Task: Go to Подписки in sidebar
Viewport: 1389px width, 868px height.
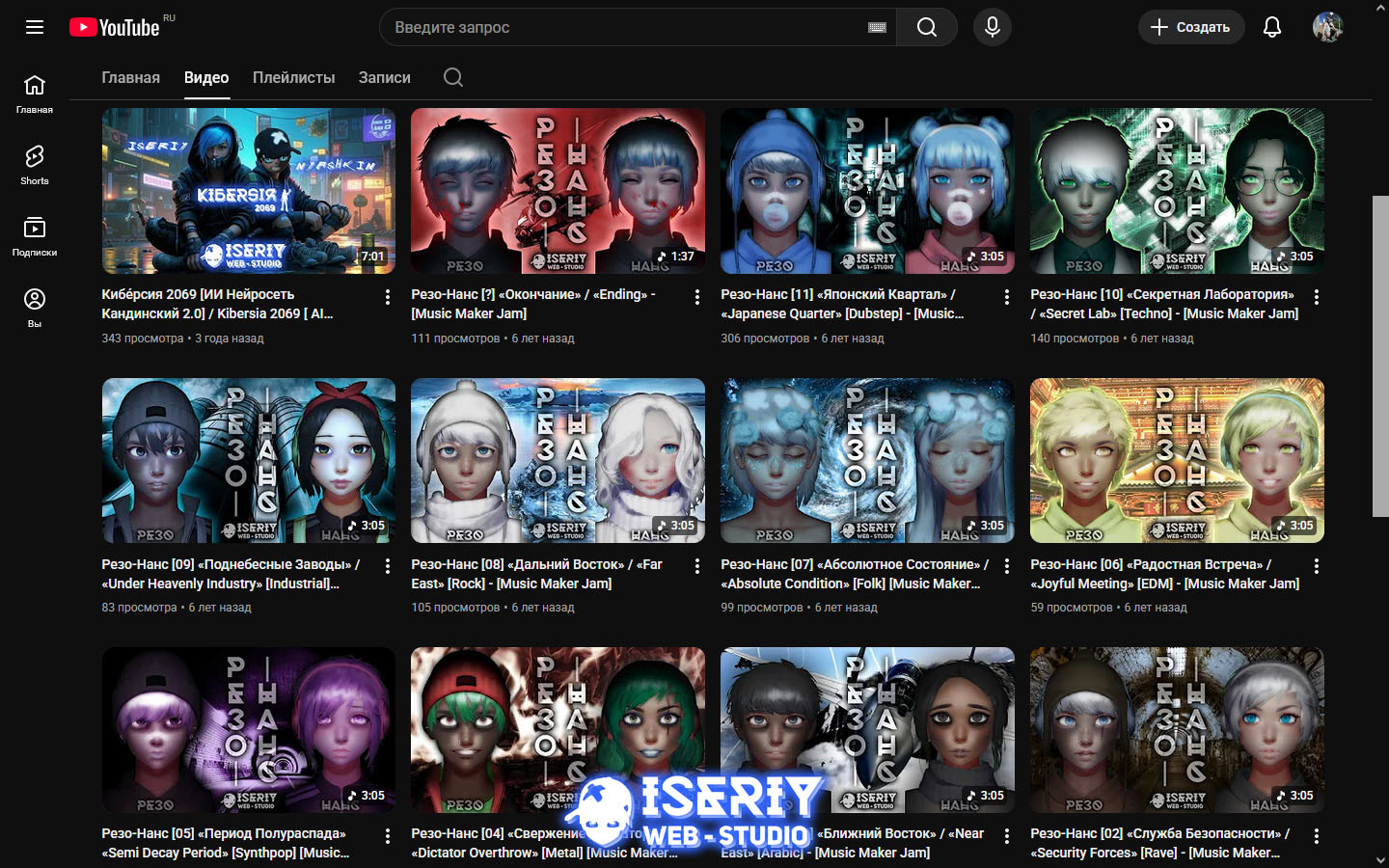Action: (x=35, y=235)
